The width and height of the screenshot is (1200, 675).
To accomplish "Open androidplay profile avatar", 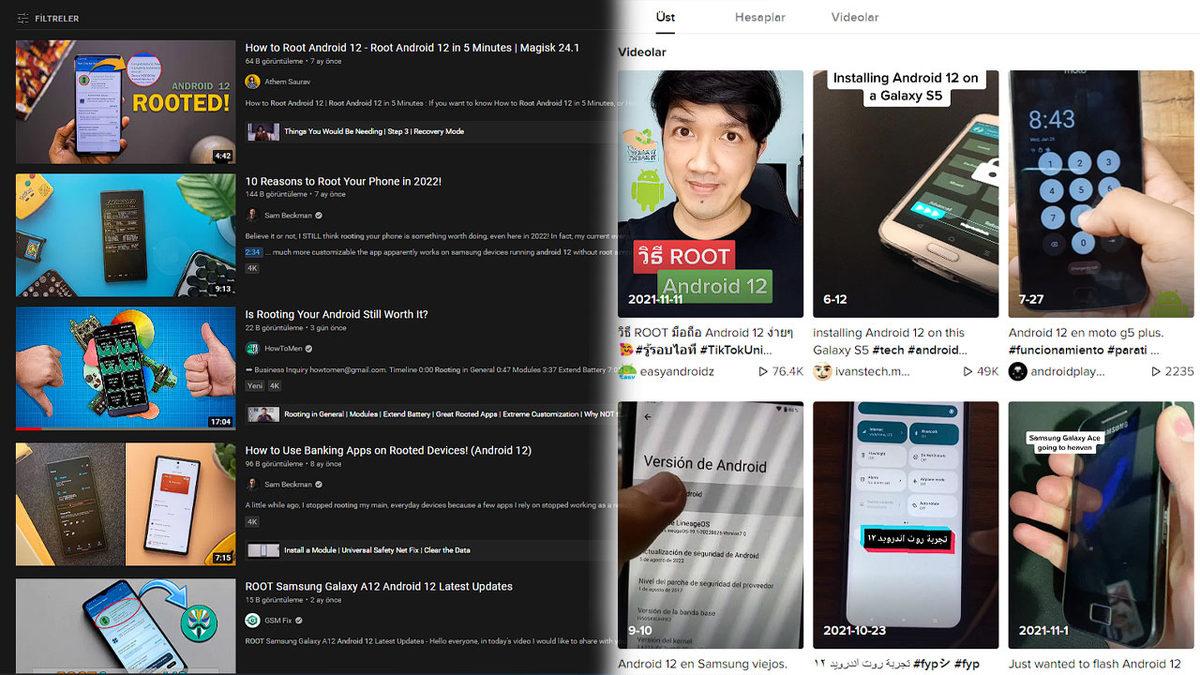I will 1018,371.
